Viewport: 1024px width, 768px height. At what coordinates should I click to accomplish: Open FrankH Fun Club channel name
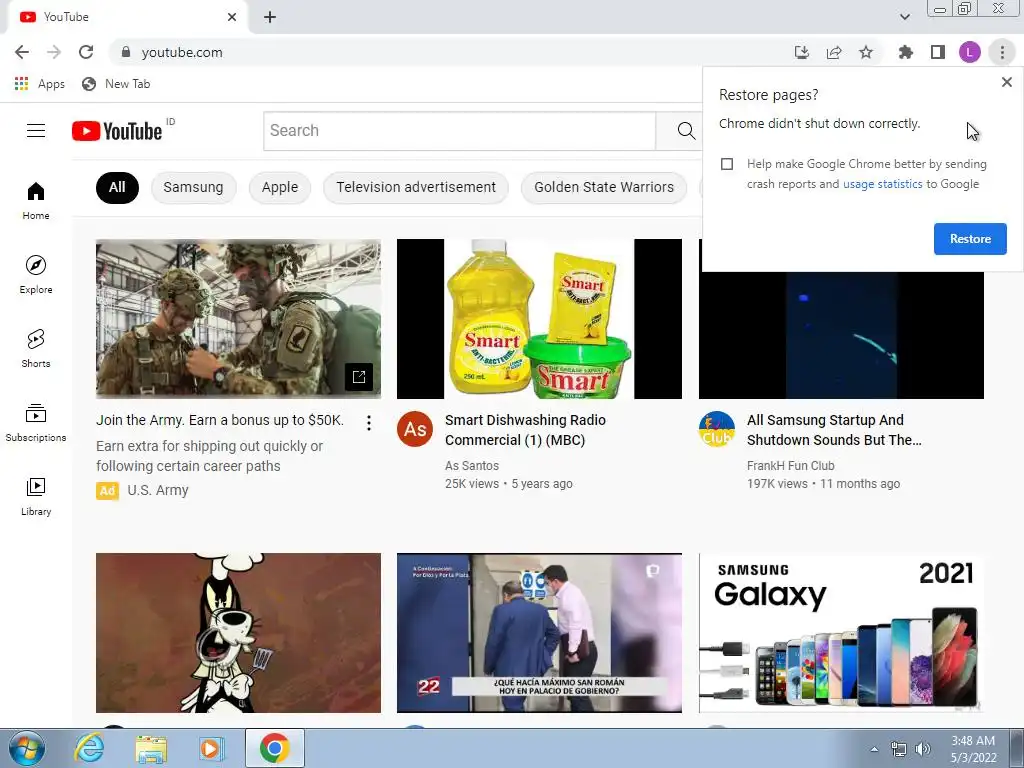coord(790,466)
